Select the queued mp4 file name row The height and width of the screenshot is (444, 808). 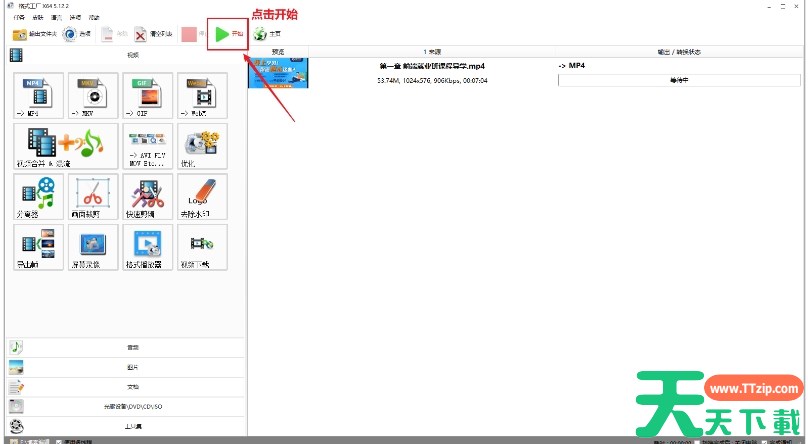tap(432, 66)
